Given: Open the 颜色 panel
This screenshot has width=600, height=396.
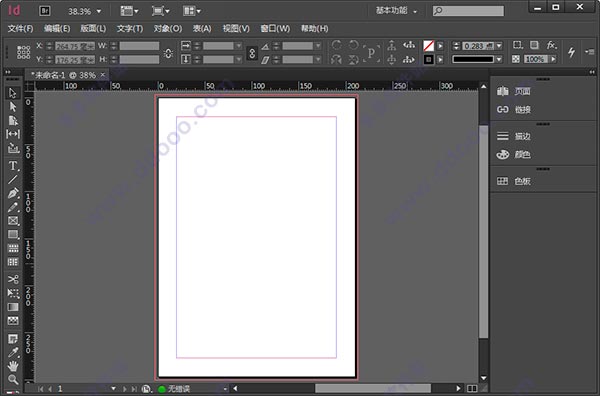Looking at the screenshot, I should coord(514,155).
